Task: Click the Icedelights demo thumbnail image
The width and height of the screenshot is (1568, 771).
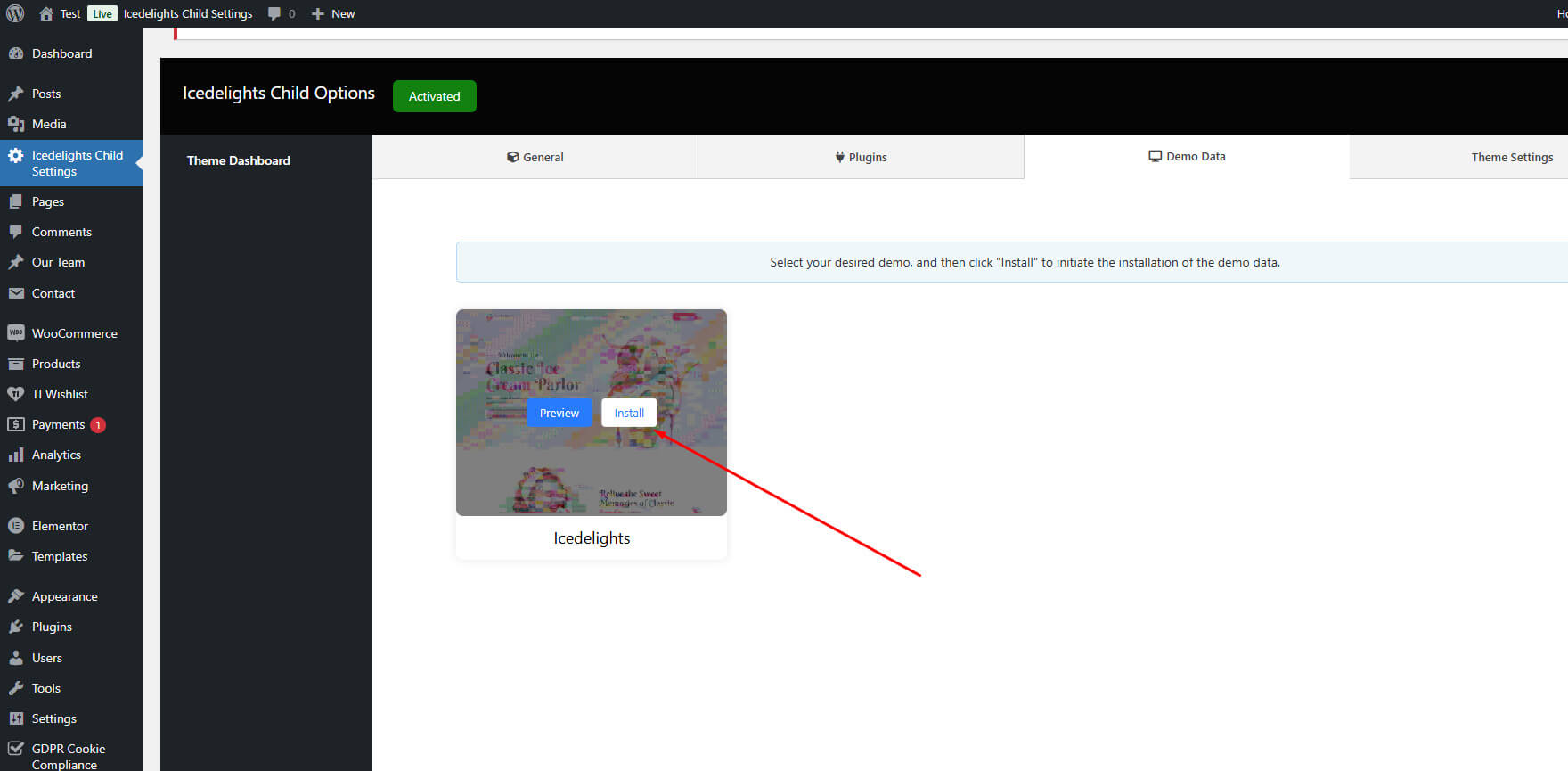Action: pyautogui.click(x=592, y=413)
